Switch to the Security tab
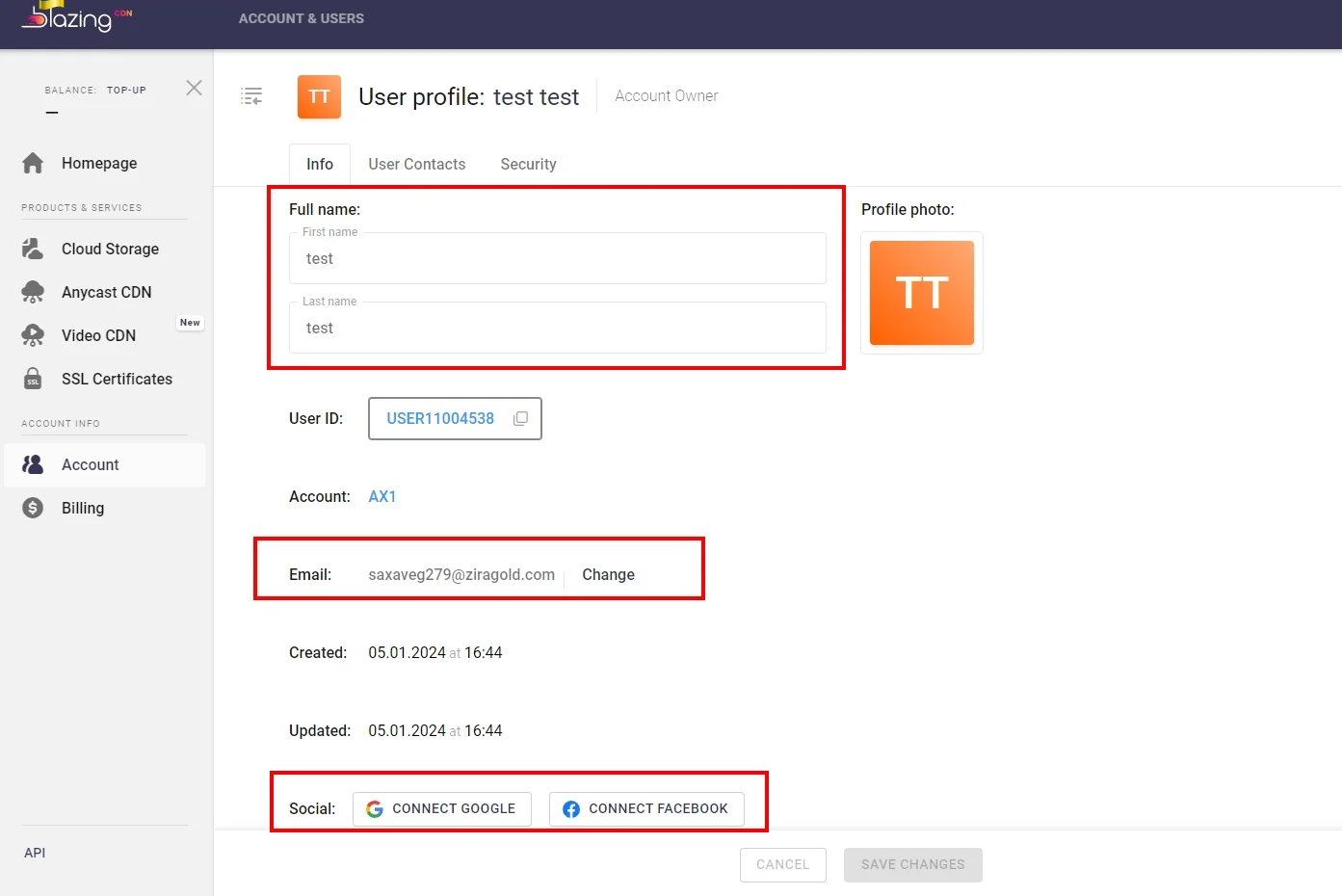Screen dimensions: 1342x896 click(x=528, y=164)
